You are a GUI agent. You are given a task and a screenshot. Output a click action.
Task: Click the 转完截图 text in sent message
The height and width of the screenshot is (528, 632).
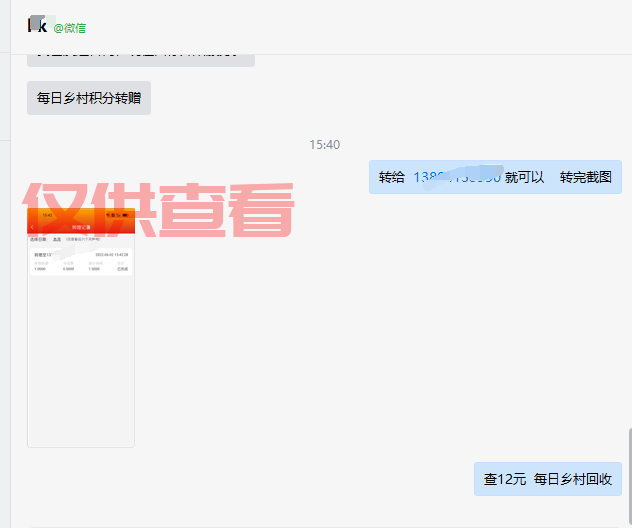[585, 177]
